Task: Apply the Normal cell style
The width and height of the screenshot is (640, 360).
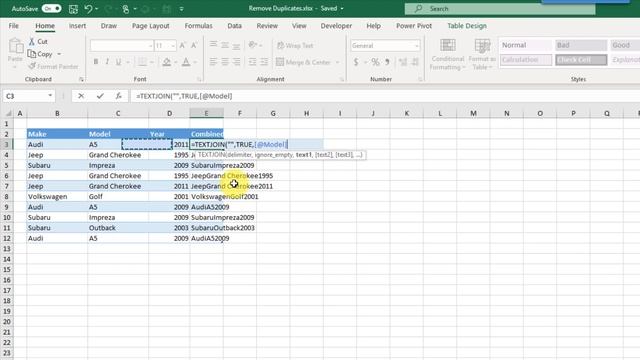Action: coord(526,45)
